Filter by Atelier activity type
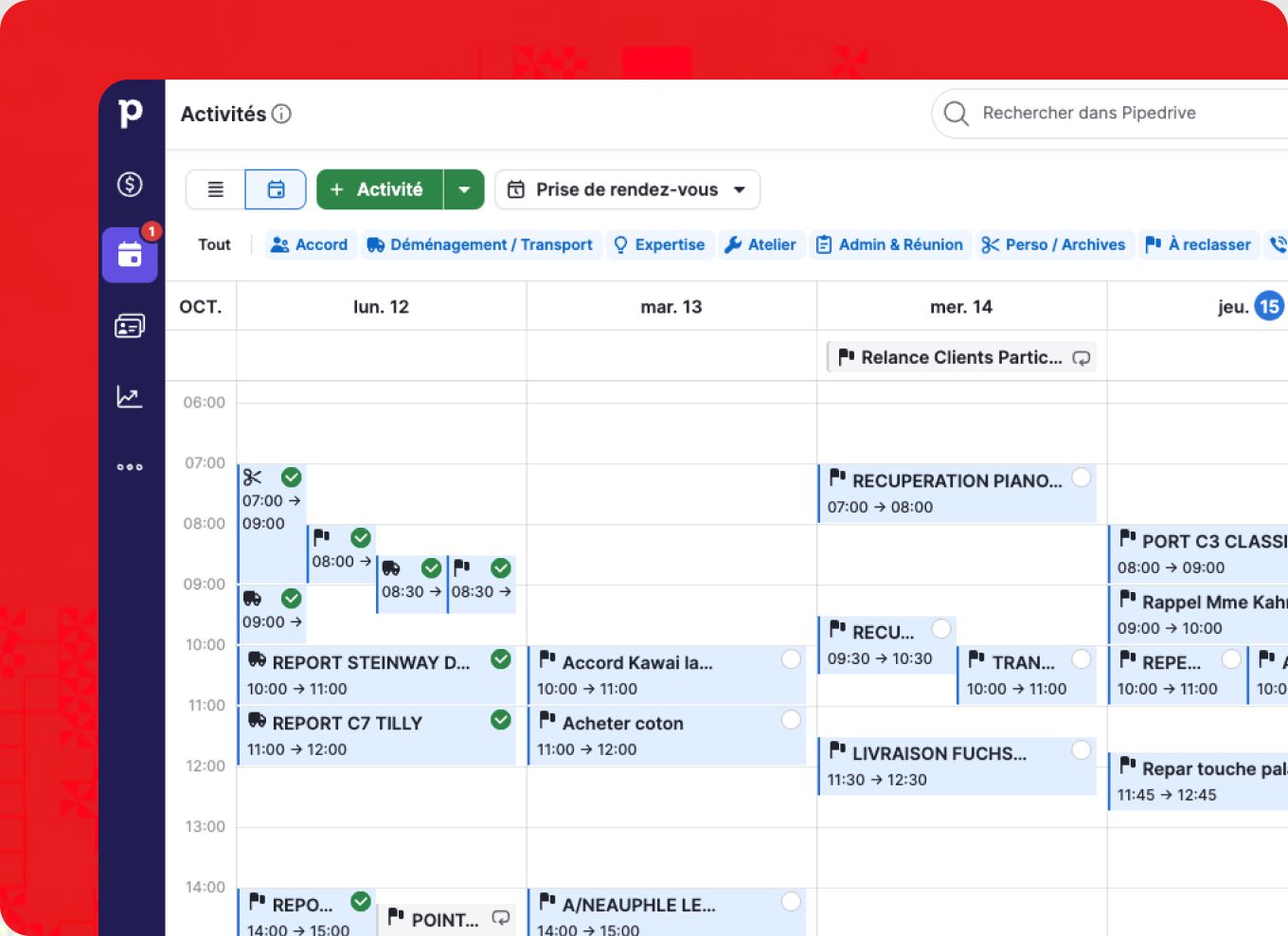This screenshot has height=936, width=1288. point(760,244)
